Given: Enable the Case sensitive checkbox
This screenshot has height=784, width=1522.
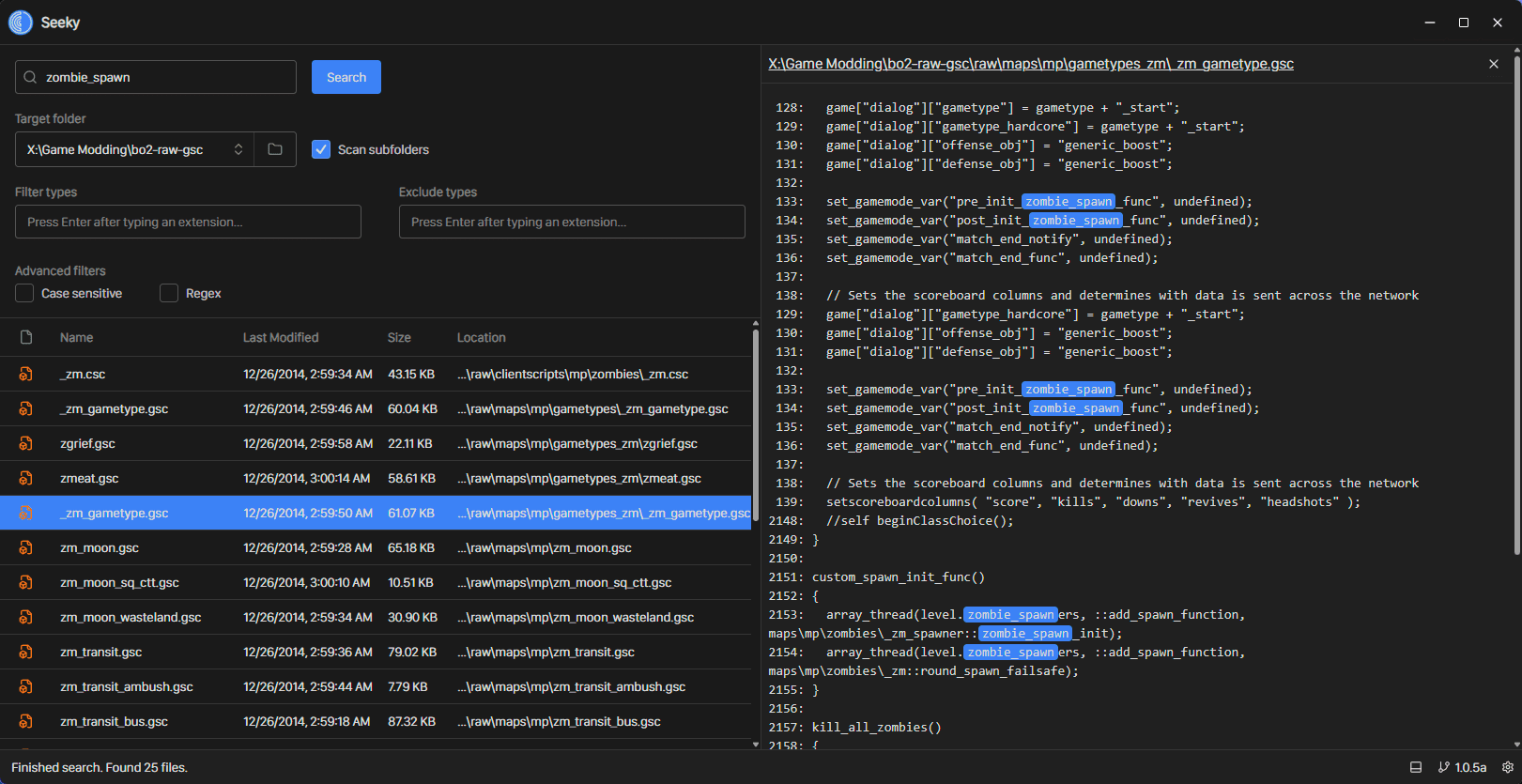Looking at the screenshot, I should [x=24, y=293].
